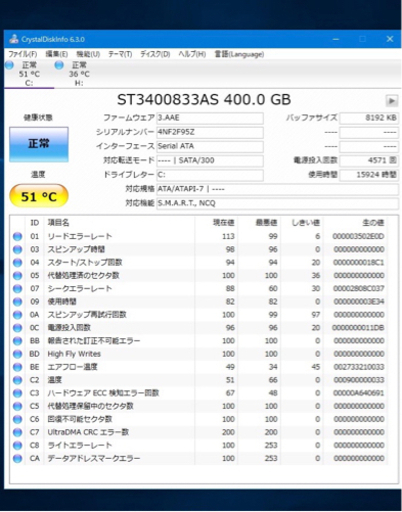The width and height of the screenshot is (402, 512).
Task: Open the 言語(Language) menu
Action: (239, 54)
